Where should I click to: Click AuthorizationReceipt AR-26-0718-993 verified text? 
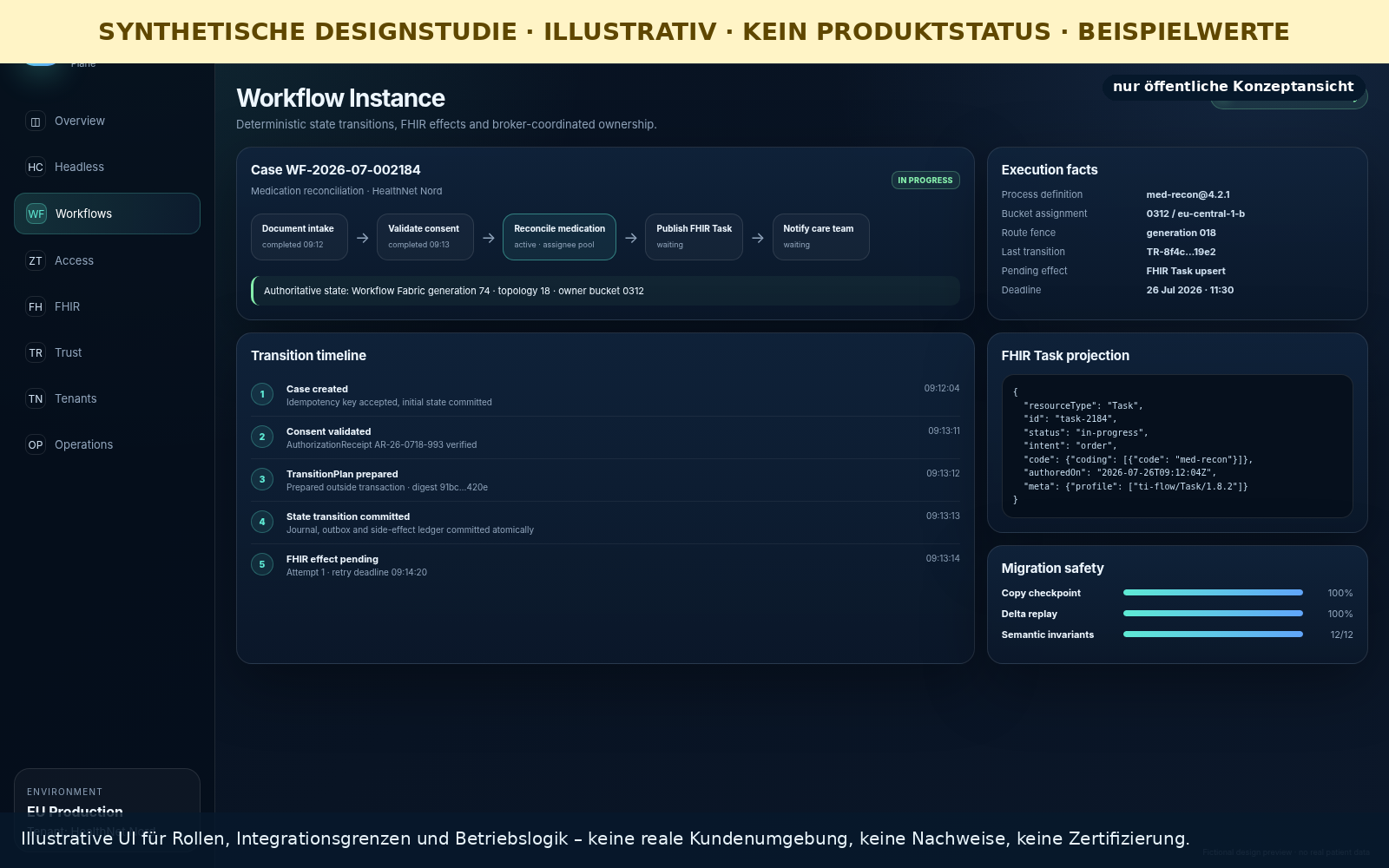pyautogui.click(x=381, y=444)
